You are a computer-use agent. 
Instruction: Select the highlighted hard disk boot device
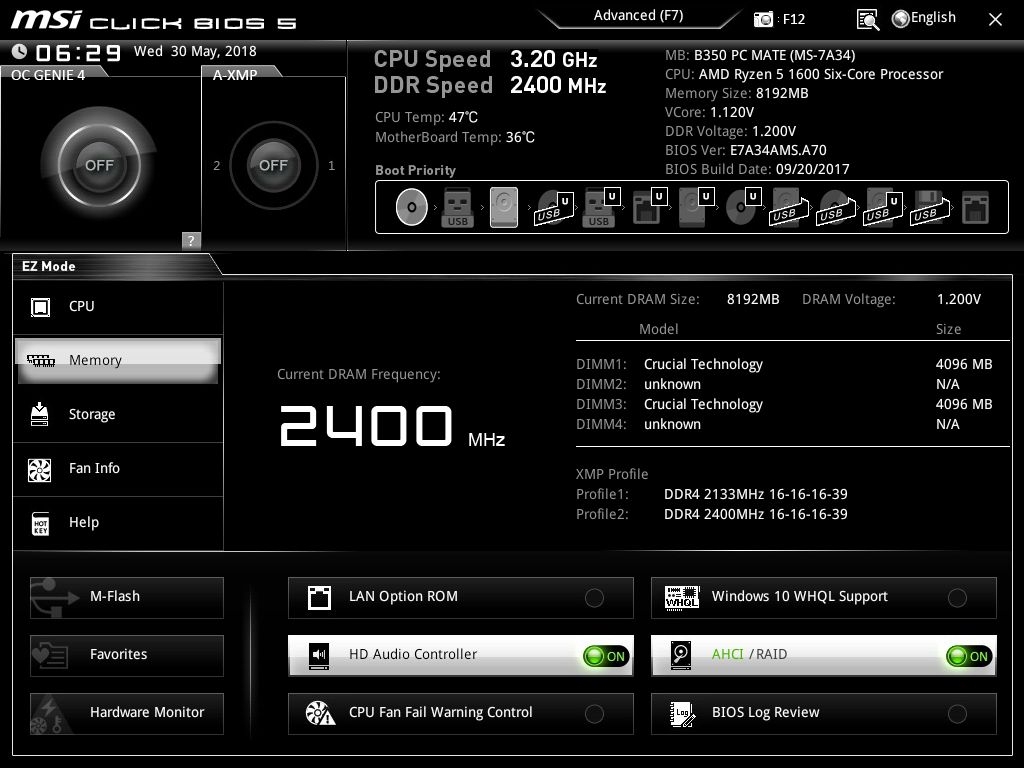point(504,207)
